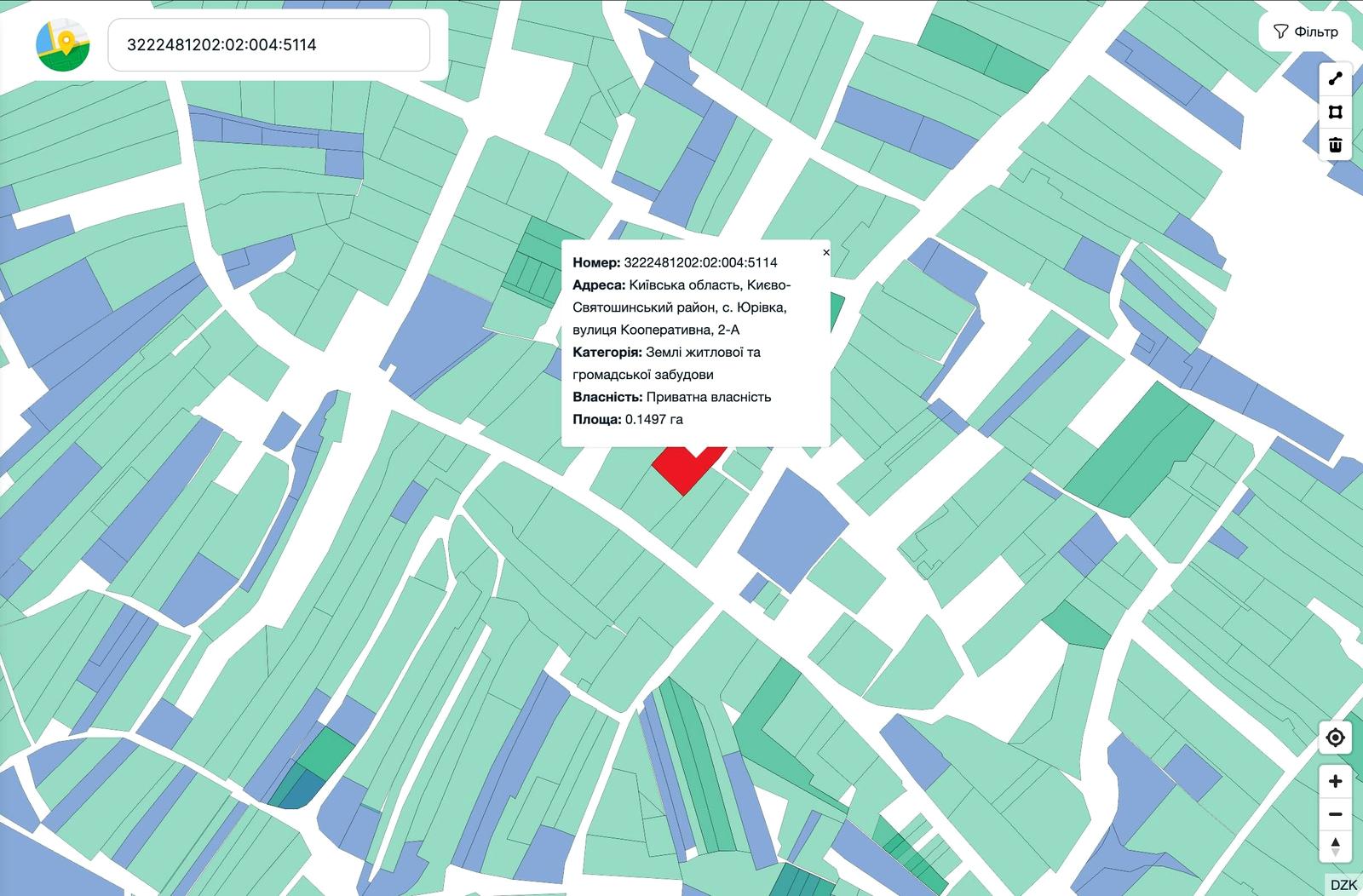Image resolution: width=1363 pixels, height=896 pixels.
Task: Zoom out of the map
Action: coord(1335,814)
